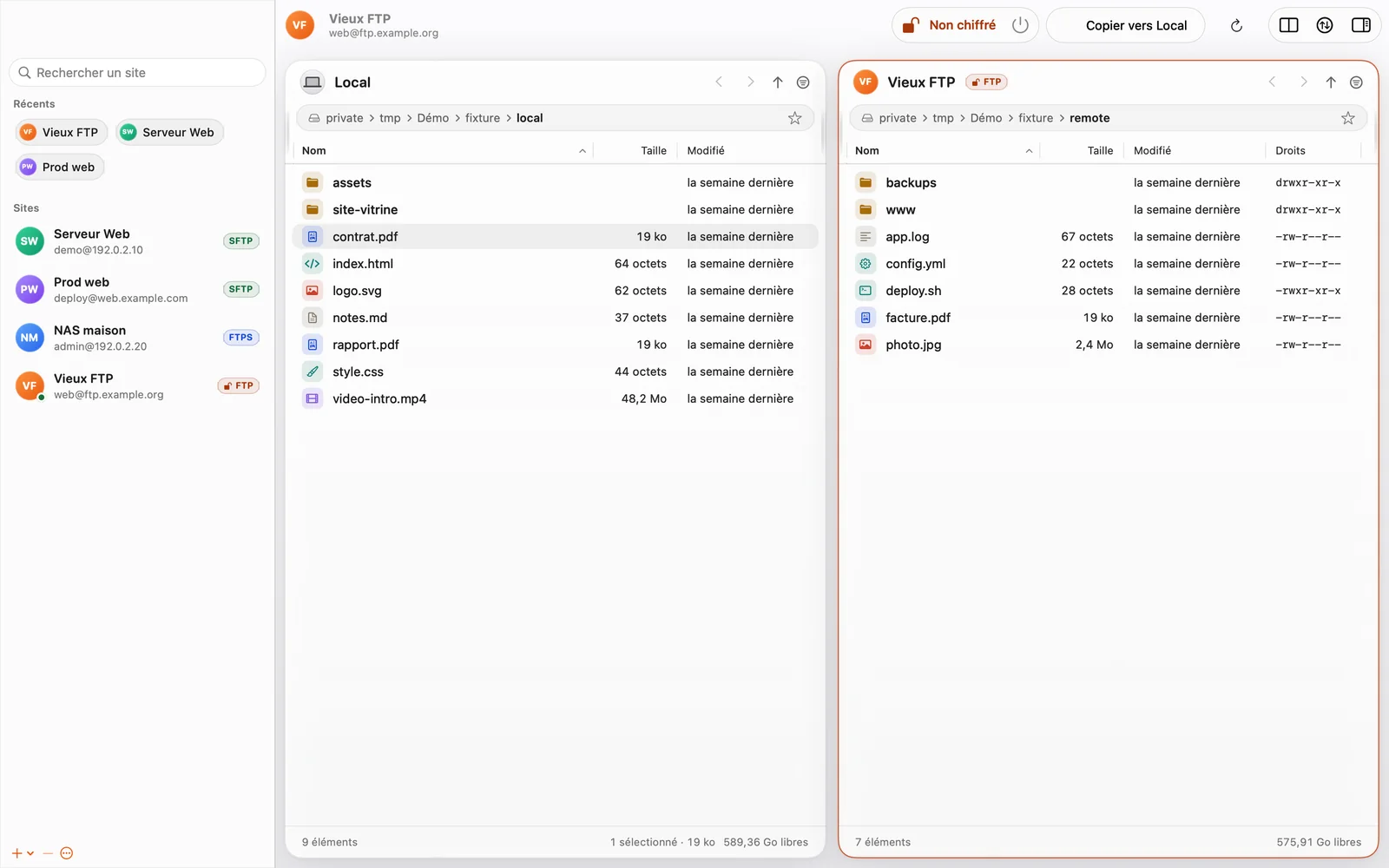Image resolution: width=1389 pixels, height=868 pixels.
Task: Select photo.jpg in remote pane
Action: pos(1108,345)
